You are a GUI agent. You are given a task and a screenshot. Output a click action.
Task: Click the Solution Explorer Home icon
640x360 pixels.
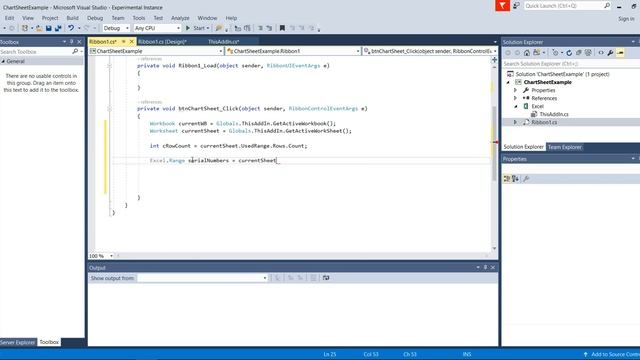(x=527, y=53)
